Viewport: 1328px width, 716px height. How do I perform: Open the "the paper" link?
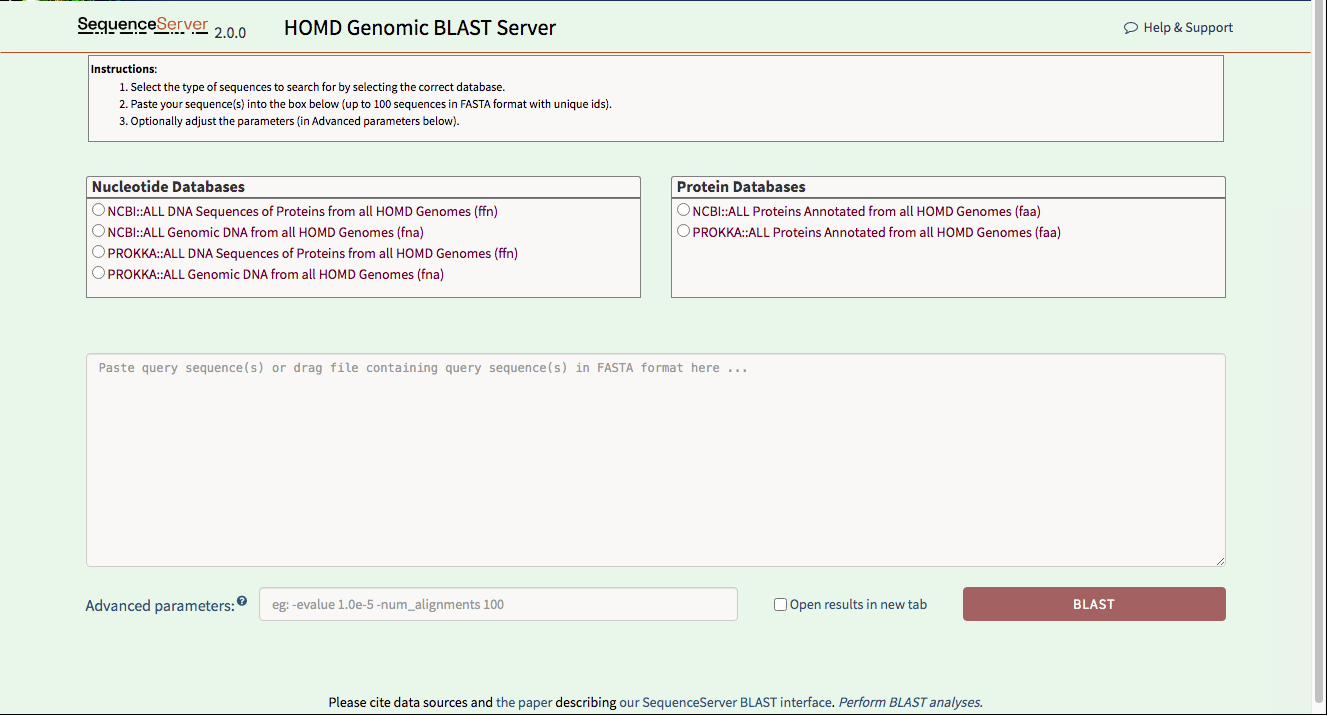coord(524,703)
